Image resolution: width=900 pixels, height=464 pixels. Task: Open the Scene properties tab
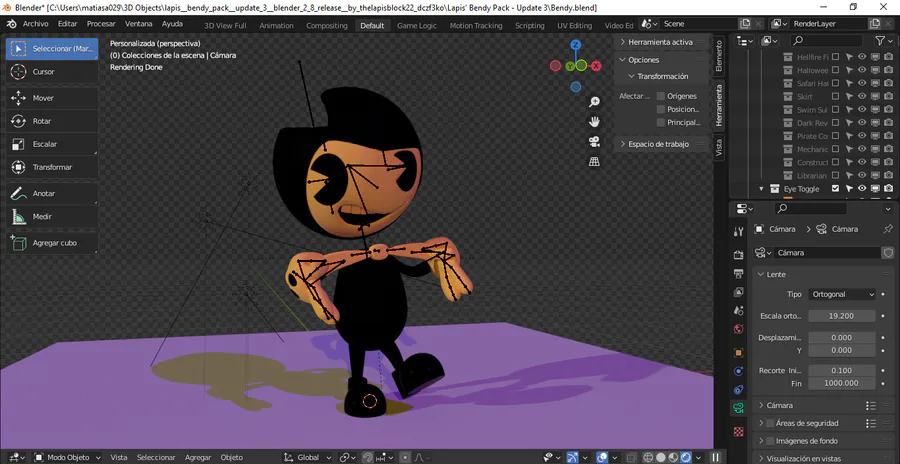(739, 311)
